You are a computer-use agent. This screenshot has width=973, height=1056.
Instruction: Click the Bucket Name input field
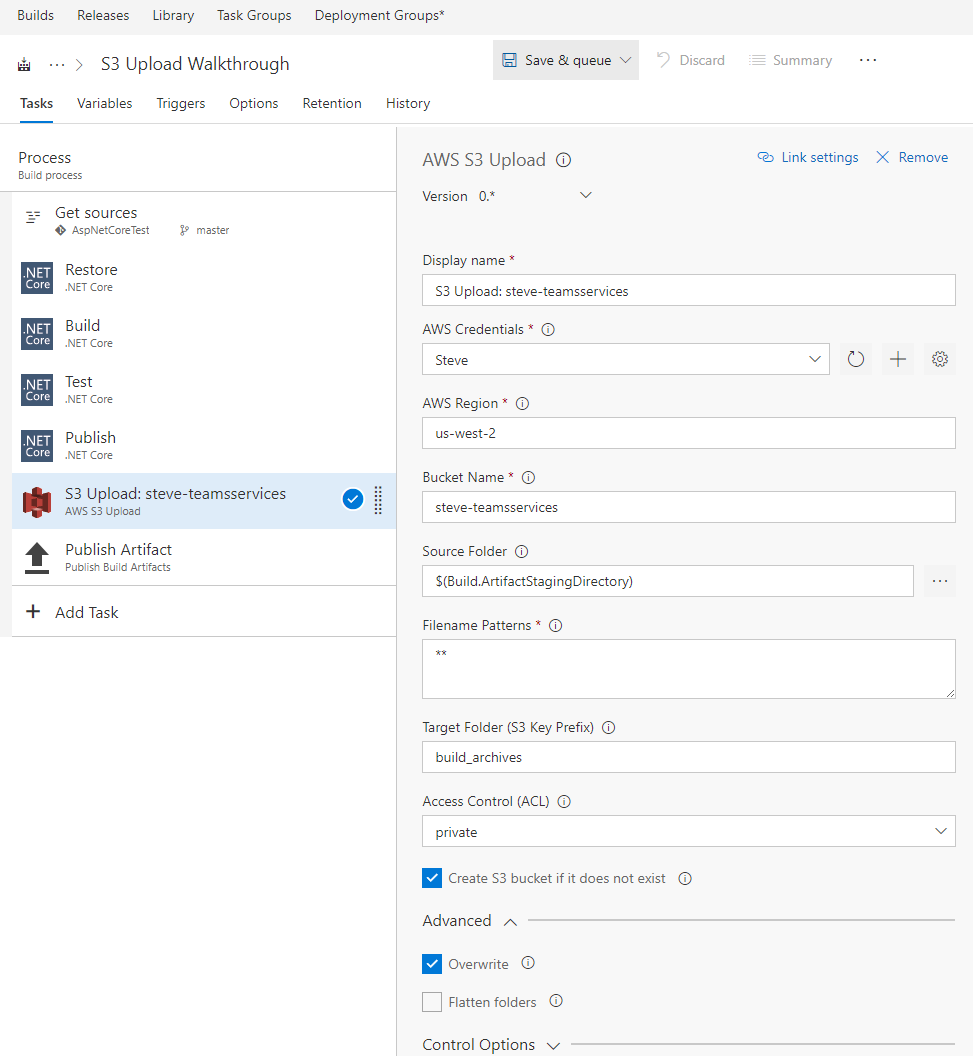tap(689, 507)
